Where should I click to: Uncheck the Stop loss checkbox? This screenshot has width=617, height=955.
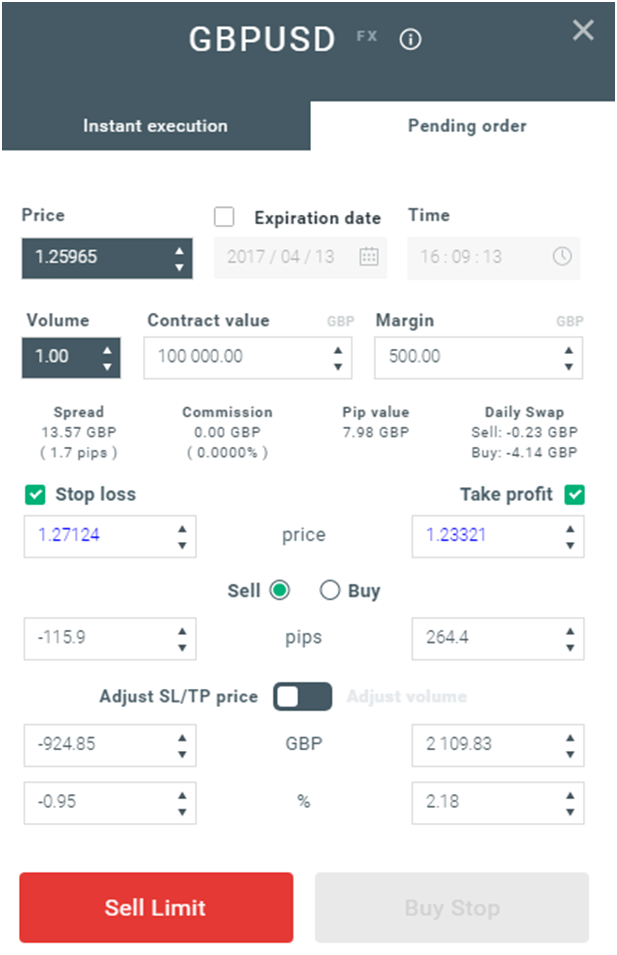pyautogui.click(x=35, y=494)
